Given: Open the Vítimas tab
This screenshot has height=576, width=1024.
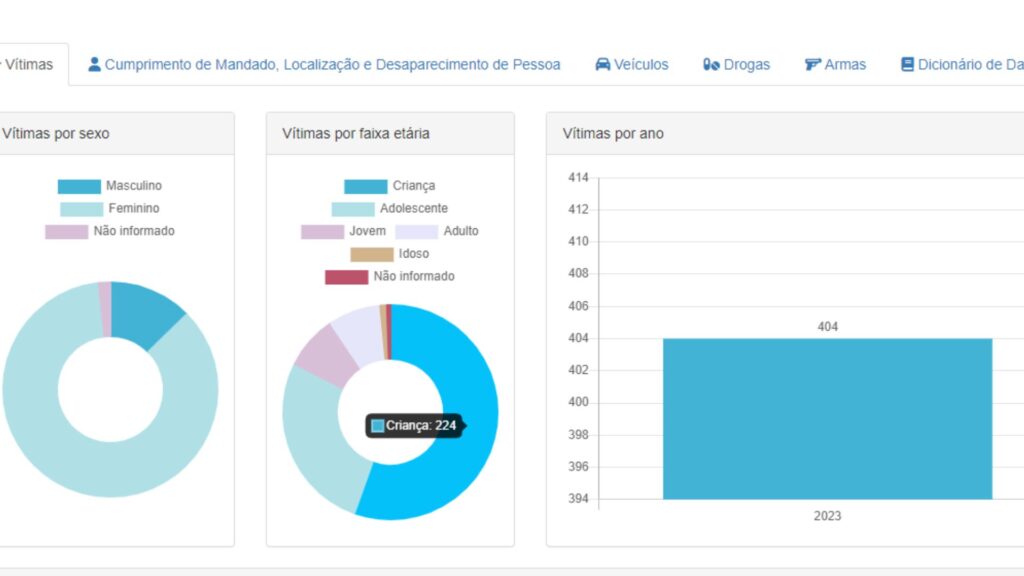Looking at the screenshot, I should click(x=29, y=64).
